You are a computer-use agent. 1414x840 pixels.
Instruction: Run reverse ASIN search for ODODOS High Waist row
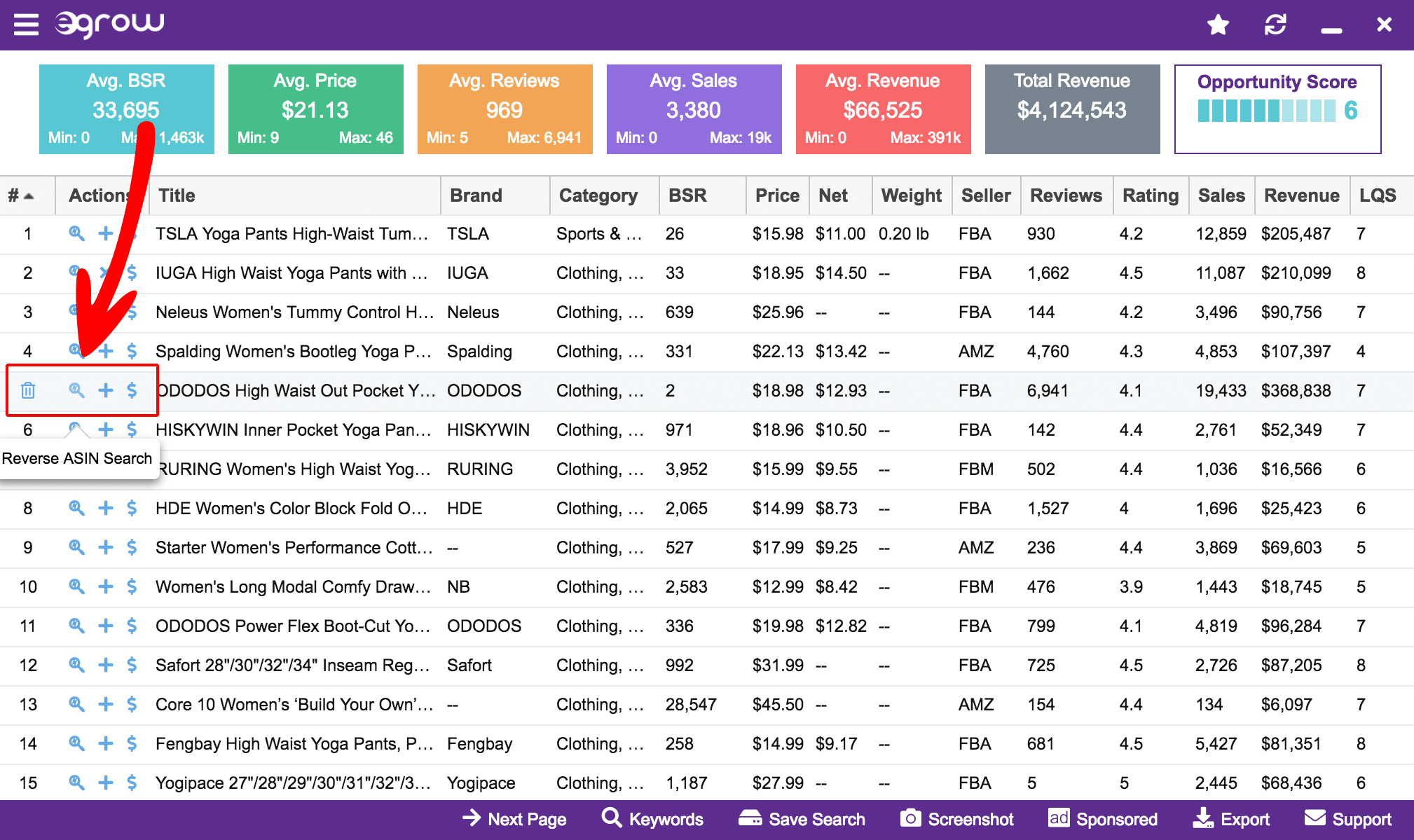pos(76,390)
